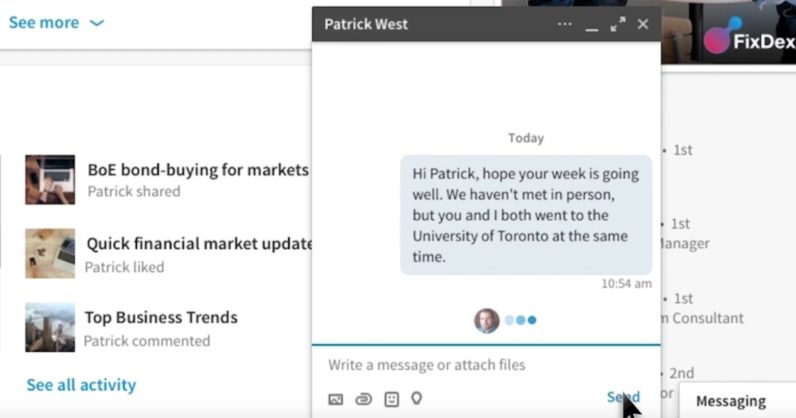Screen dimensions: 796x418
Task: Open the three-dot chat options menu
Action: click(565, 24)
